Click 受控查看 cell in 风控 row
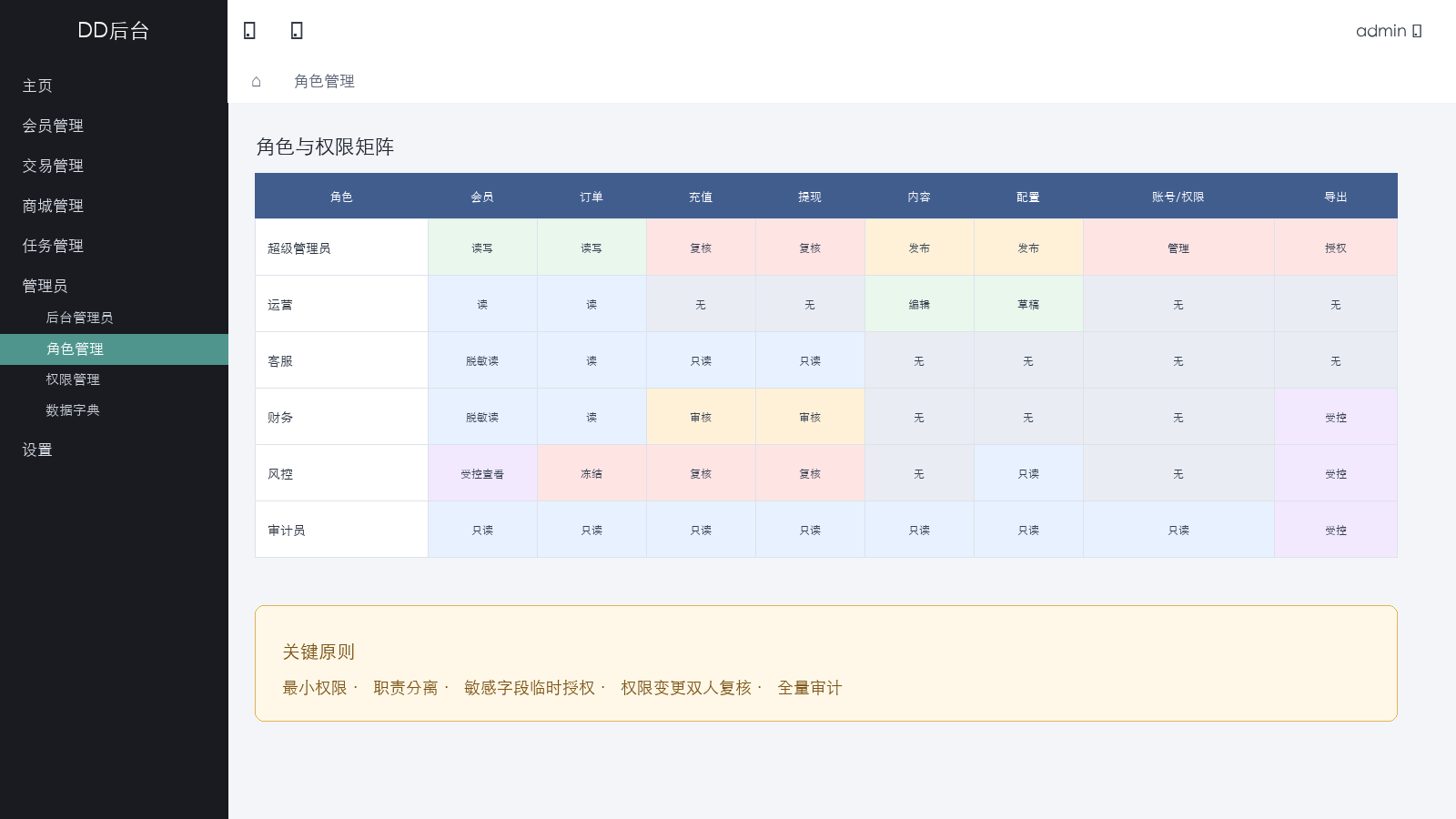The image size is (1456, 819). [x=482, y=473]
